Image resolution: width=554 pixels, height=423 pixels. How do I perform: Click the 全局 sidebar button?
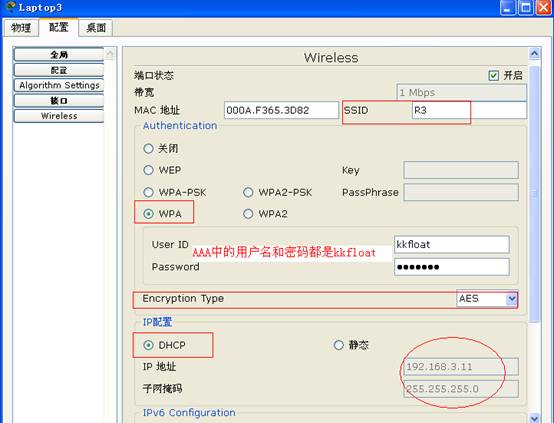pos(59,54)
